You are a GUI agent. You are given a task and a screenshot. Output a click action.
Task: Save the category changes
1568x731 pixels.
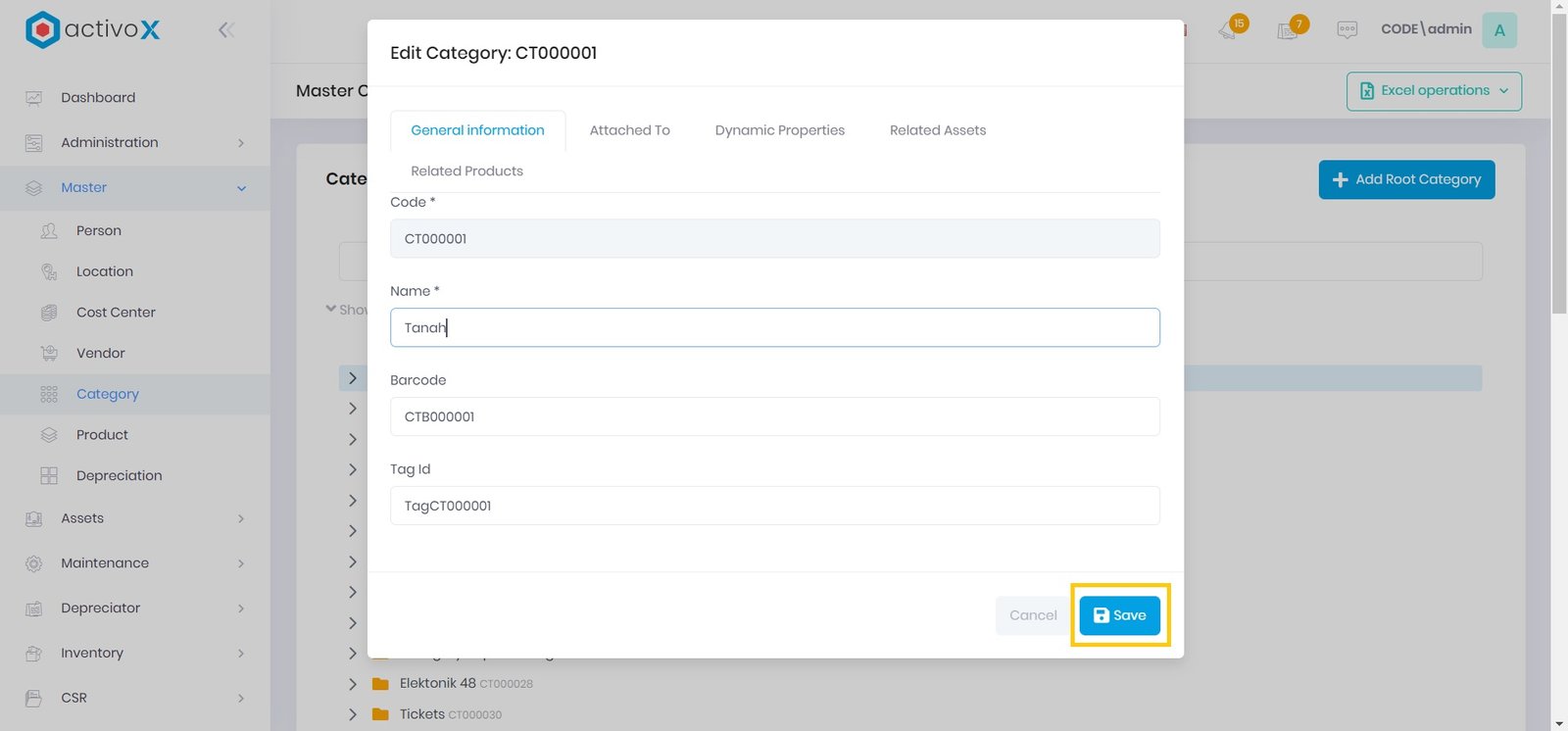1119,615
